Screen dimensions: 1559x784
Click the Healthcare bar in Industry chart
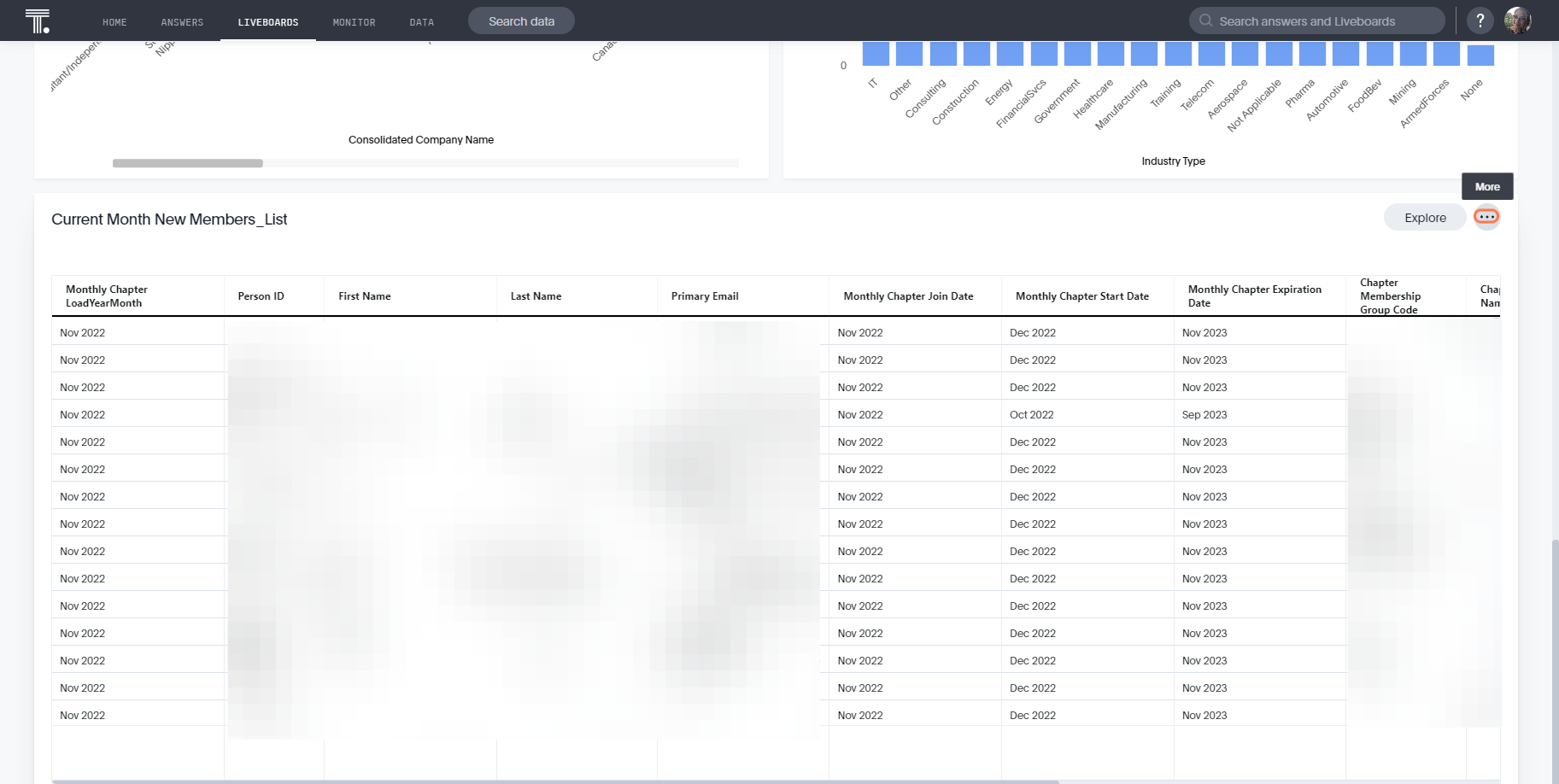[1111, 54]
